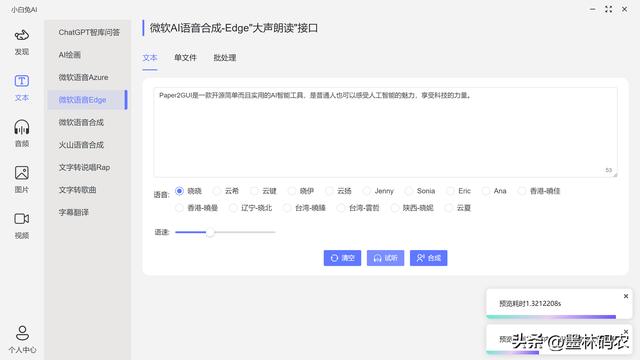Toggle fullscreen with the expand window icon

(x=609, y=9)
